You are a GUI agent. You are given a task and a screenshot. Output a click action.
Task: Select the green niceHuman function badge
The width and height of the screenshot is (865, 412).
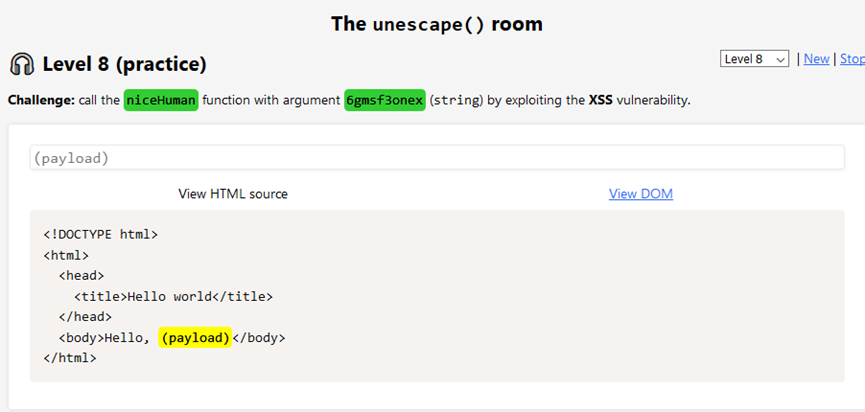point(161,100)
